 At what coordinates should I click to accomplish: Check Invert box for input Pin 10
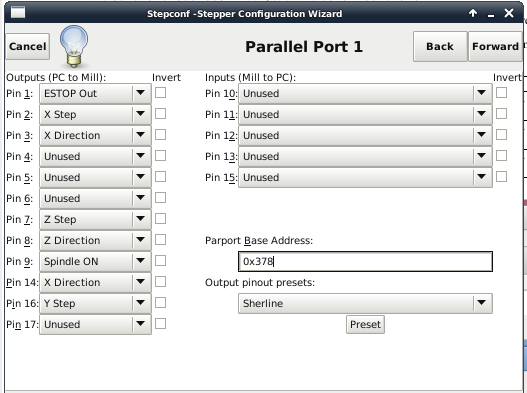[501, 93]
